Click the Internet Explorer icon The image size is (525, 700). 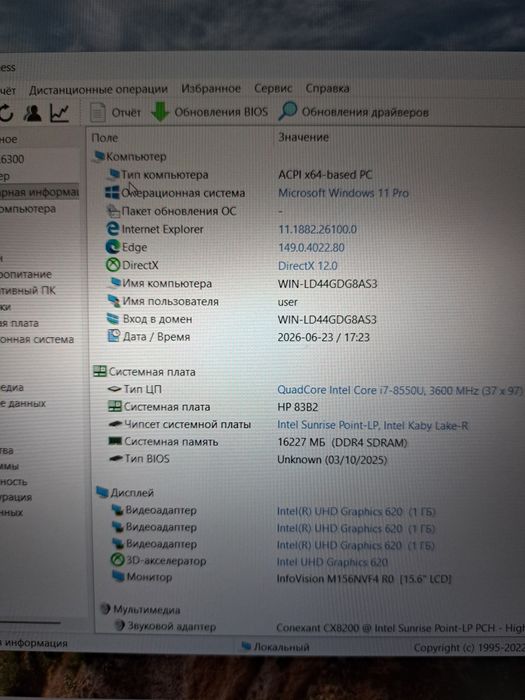tap(112, 229)
